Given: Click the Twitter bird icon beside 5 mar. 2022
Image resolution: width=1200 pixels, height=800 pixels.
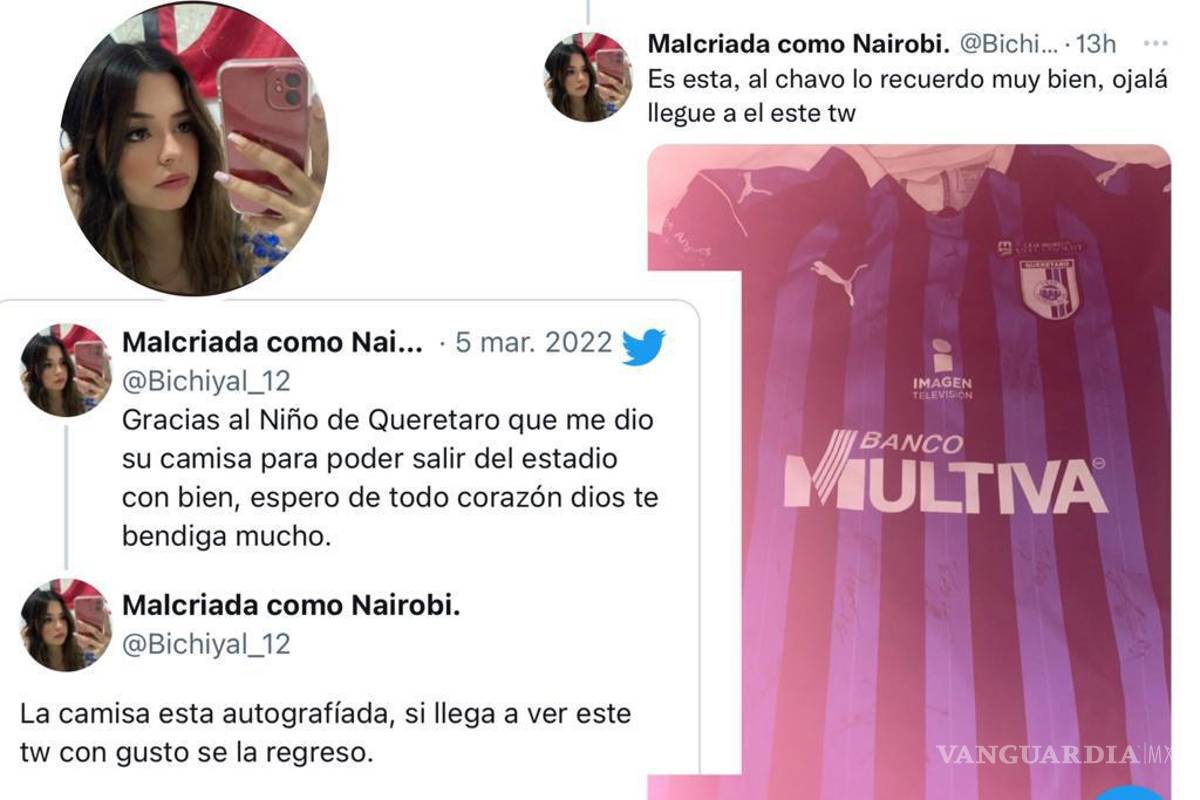Looking at the screenshot, I should click(643, 345).
